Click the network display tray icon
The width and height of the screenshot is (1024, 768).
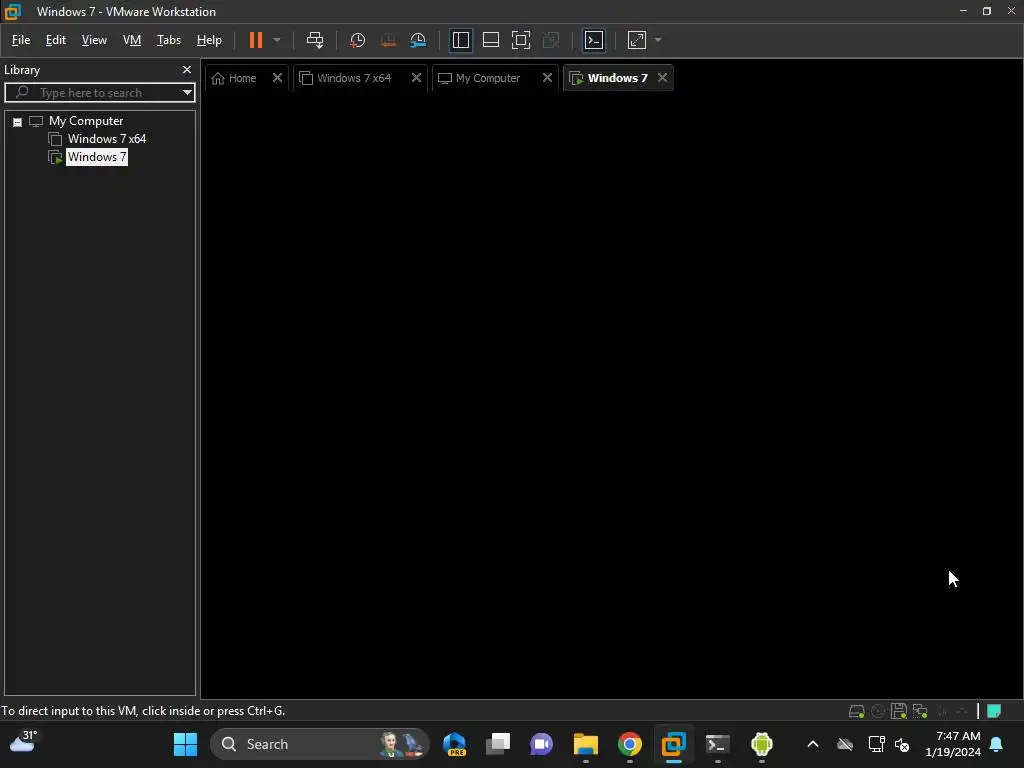tap(876, 744)
